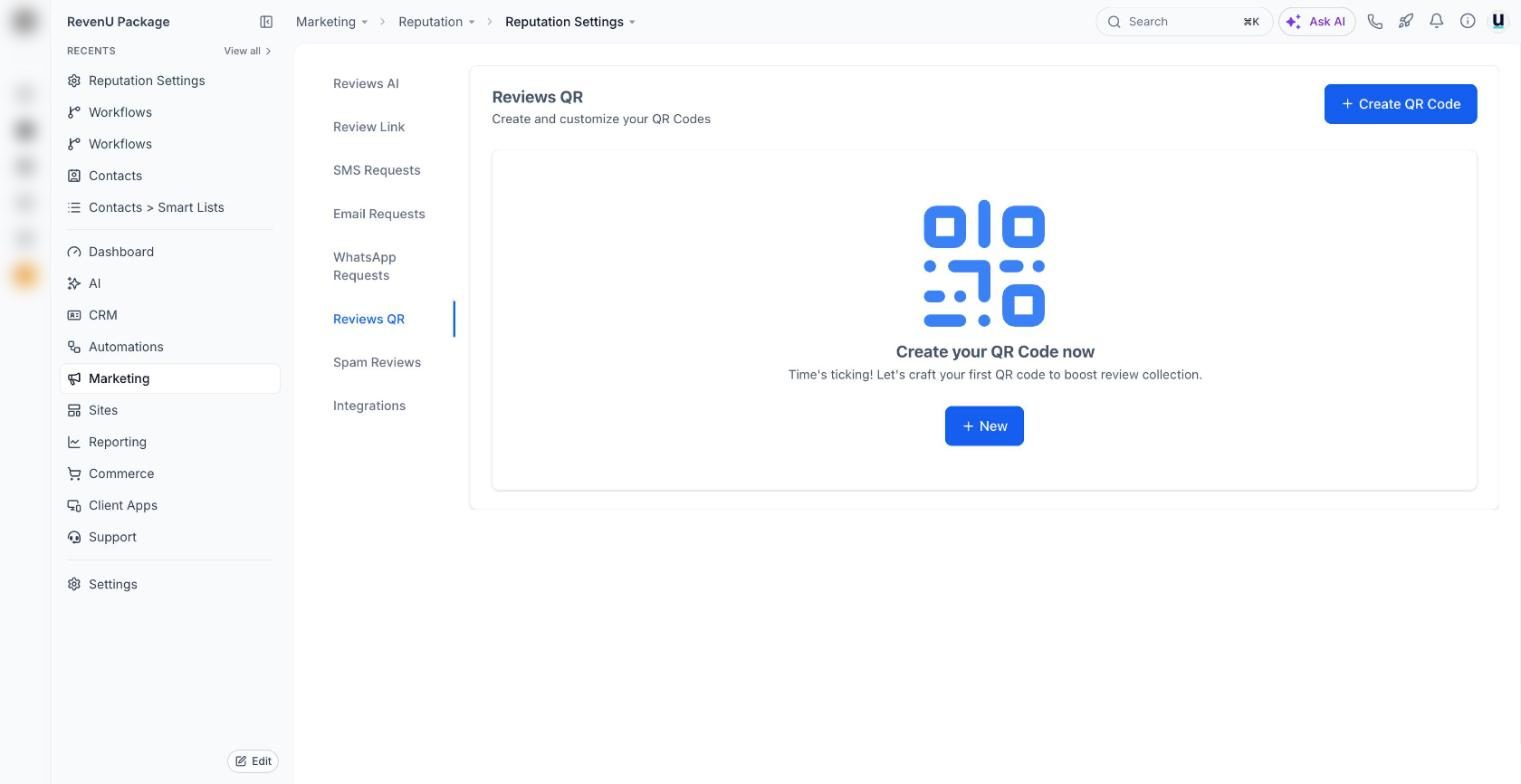
Task: Open the first Workflows recent item
Action: [120, 112]
